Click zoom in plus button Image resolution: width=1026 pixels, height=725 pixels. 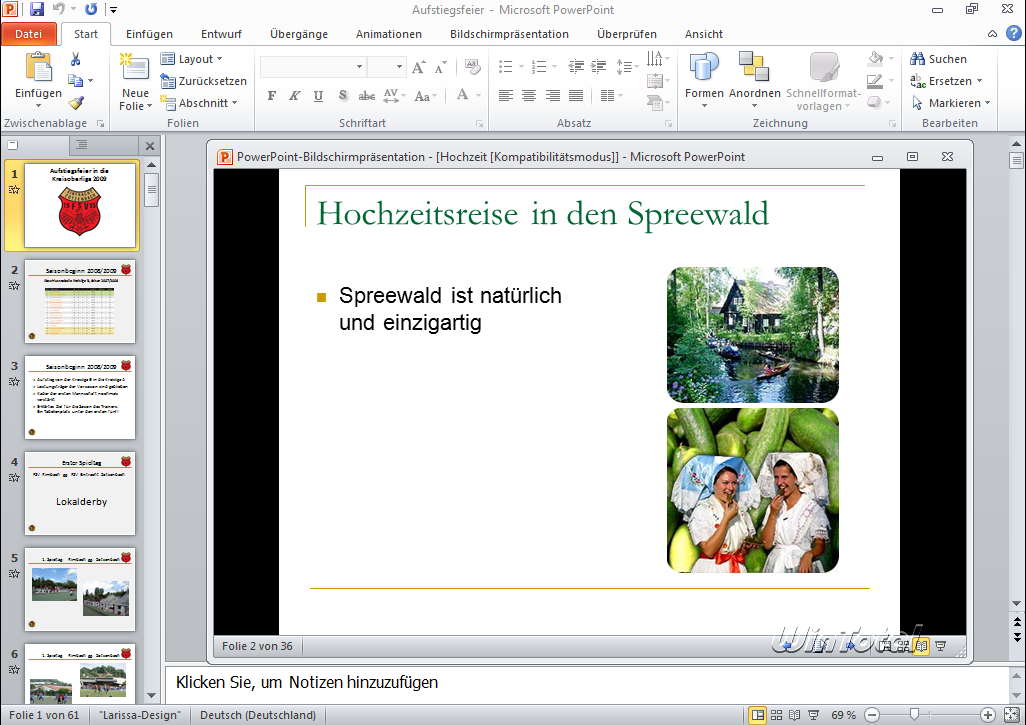tap(988, 715)
